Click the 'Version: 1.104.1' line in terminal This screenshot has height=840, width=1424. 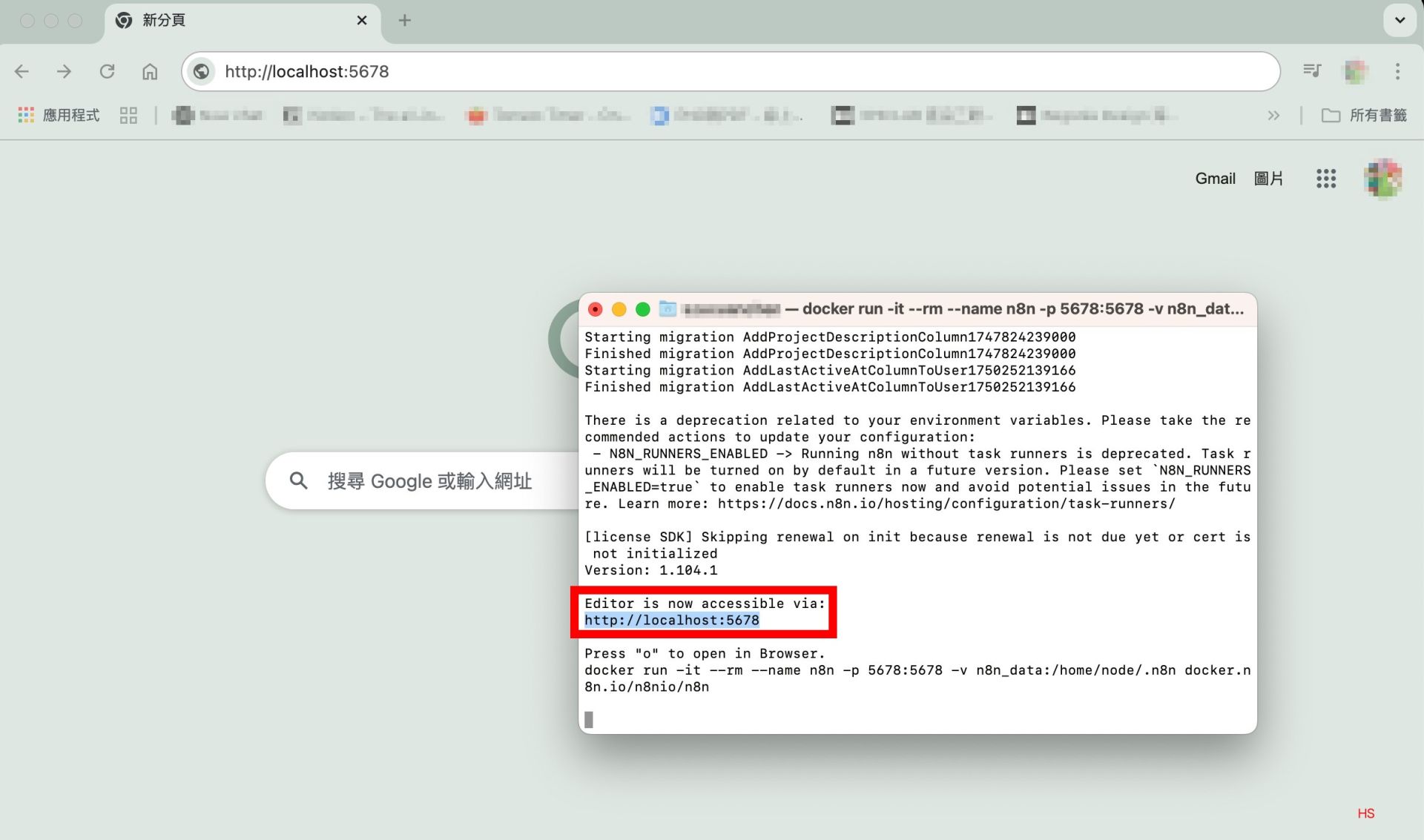650,570
